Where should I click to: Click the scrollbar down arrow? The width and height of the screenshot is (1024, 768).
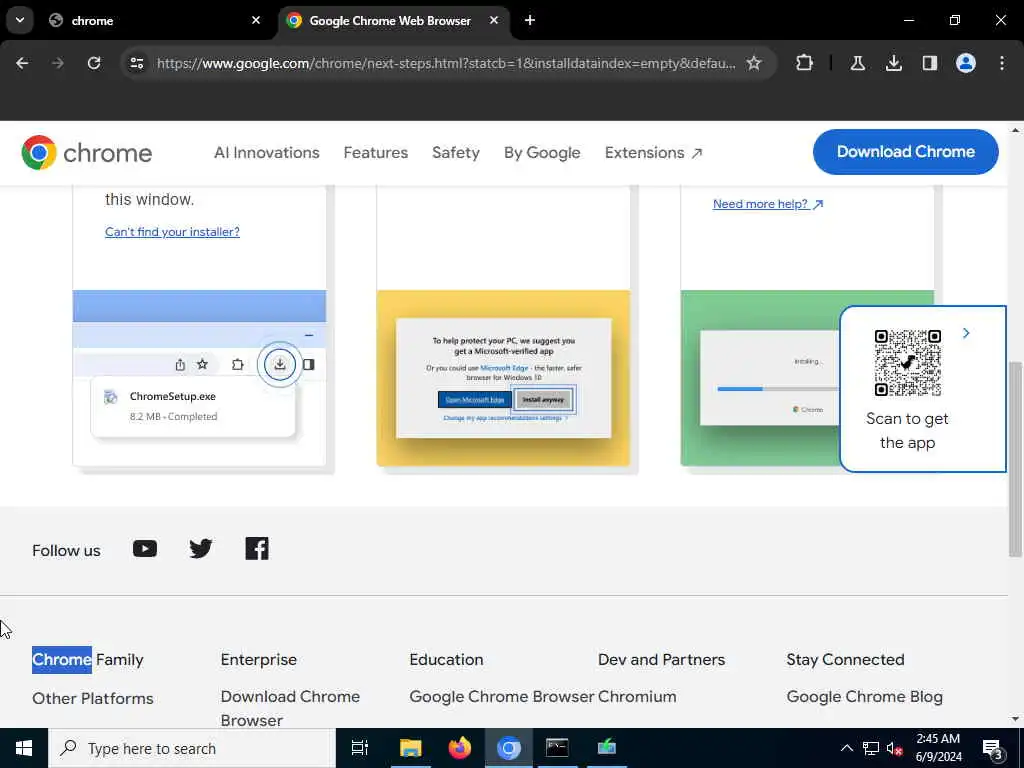coord(1016,719)
